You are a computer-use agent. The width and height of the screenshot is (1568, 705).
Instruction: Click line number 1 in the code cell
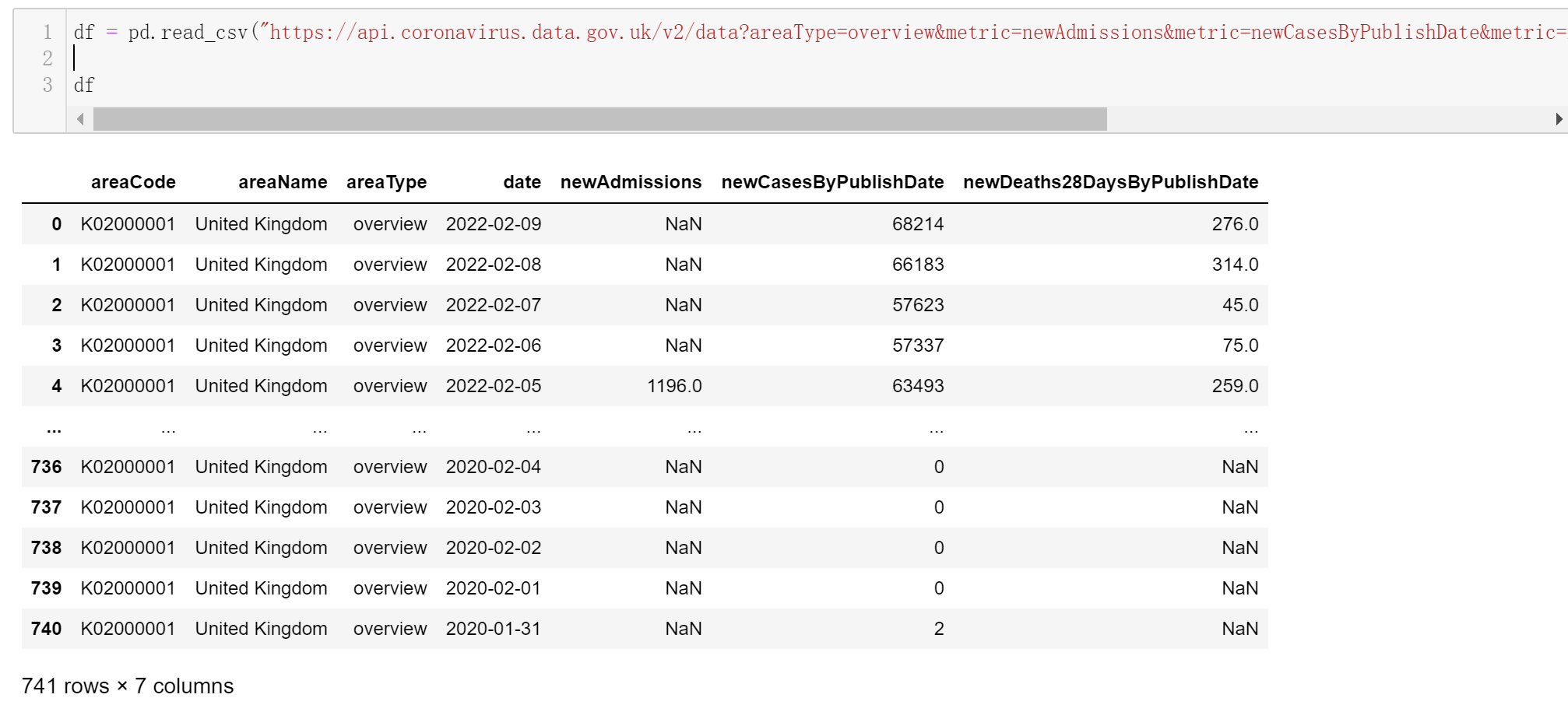pyautogui.click(x=48, y=33)
